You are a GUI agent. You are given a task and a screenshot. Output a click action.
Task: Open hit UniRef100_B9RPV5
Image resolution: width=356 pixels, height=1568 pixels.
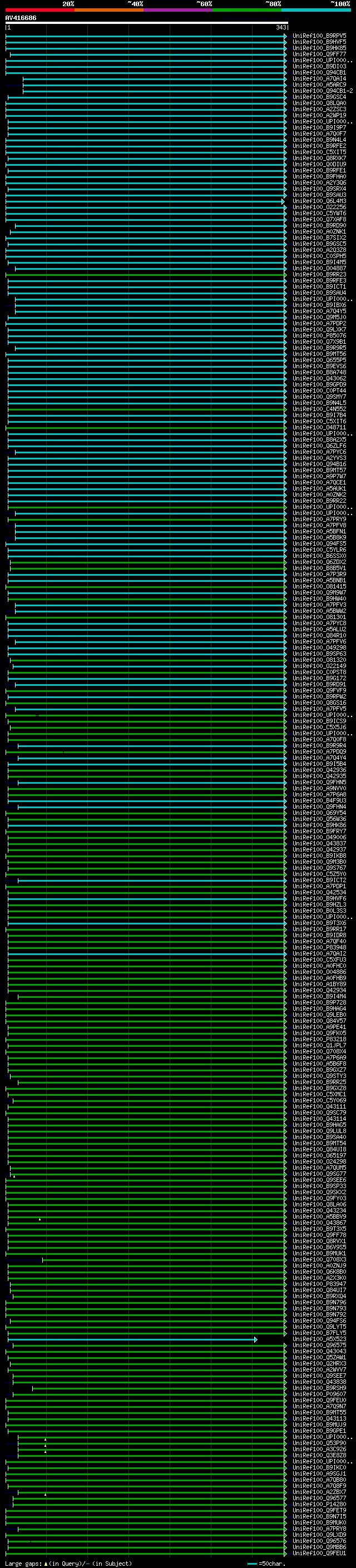point(319,36)
